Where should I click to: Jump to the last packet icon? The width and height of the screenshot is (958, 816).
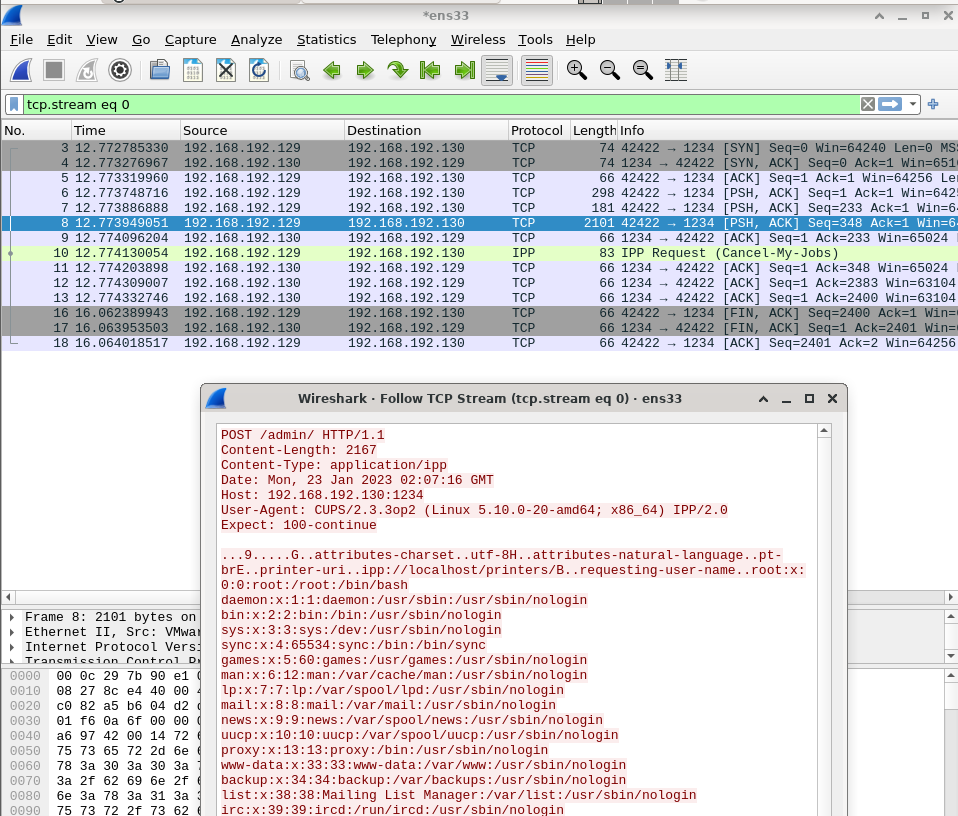pos(464,70)
